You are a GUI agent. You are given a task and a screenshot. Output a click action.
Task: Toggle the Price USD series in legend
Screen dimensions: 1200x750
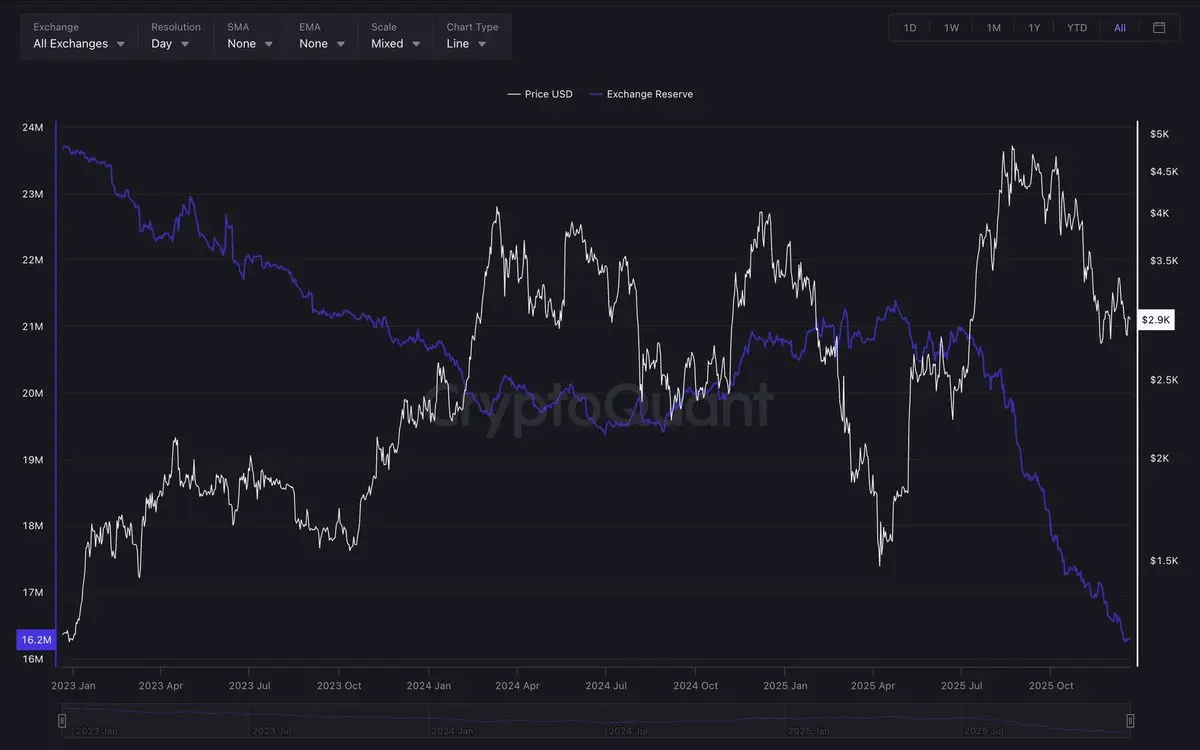(540, 94)
